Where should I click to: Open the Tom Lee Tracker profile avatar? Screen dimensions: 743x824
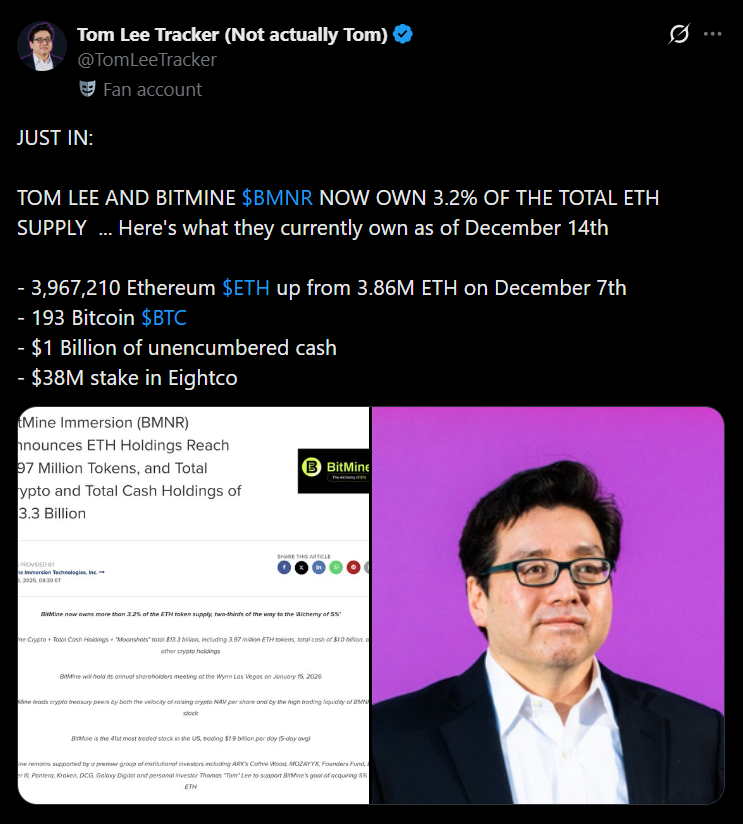coord(42,46)
